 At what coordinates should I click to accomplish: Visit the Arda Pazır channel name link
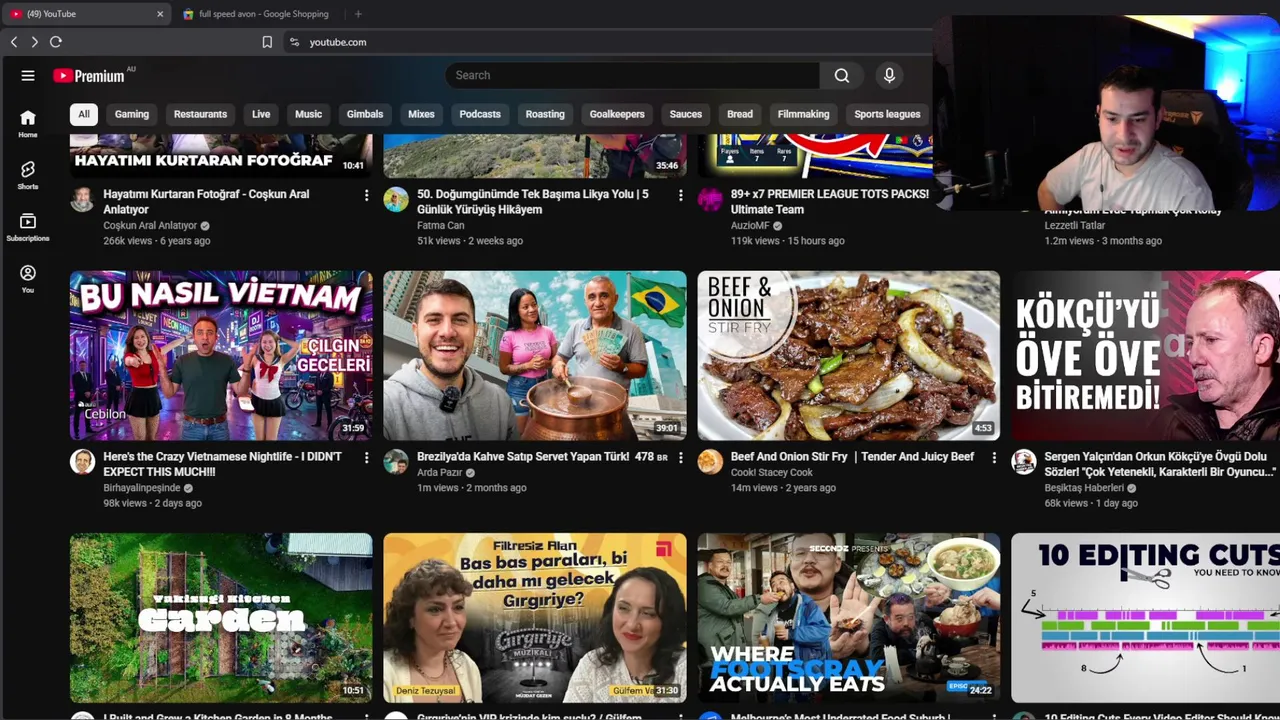pos(439,472)
